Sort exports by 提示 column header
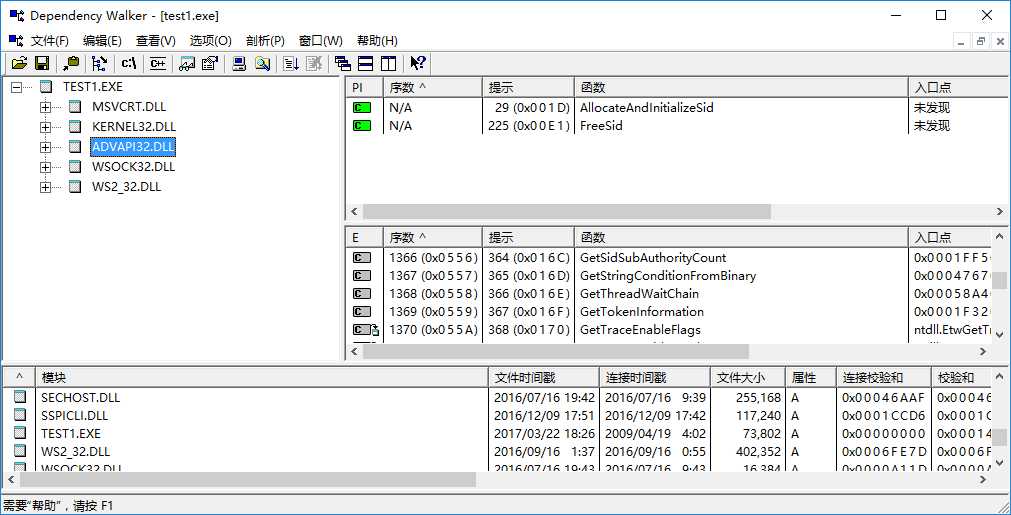Image resolution: width=1011 pixels, height=515 pixels. [528, 238]
